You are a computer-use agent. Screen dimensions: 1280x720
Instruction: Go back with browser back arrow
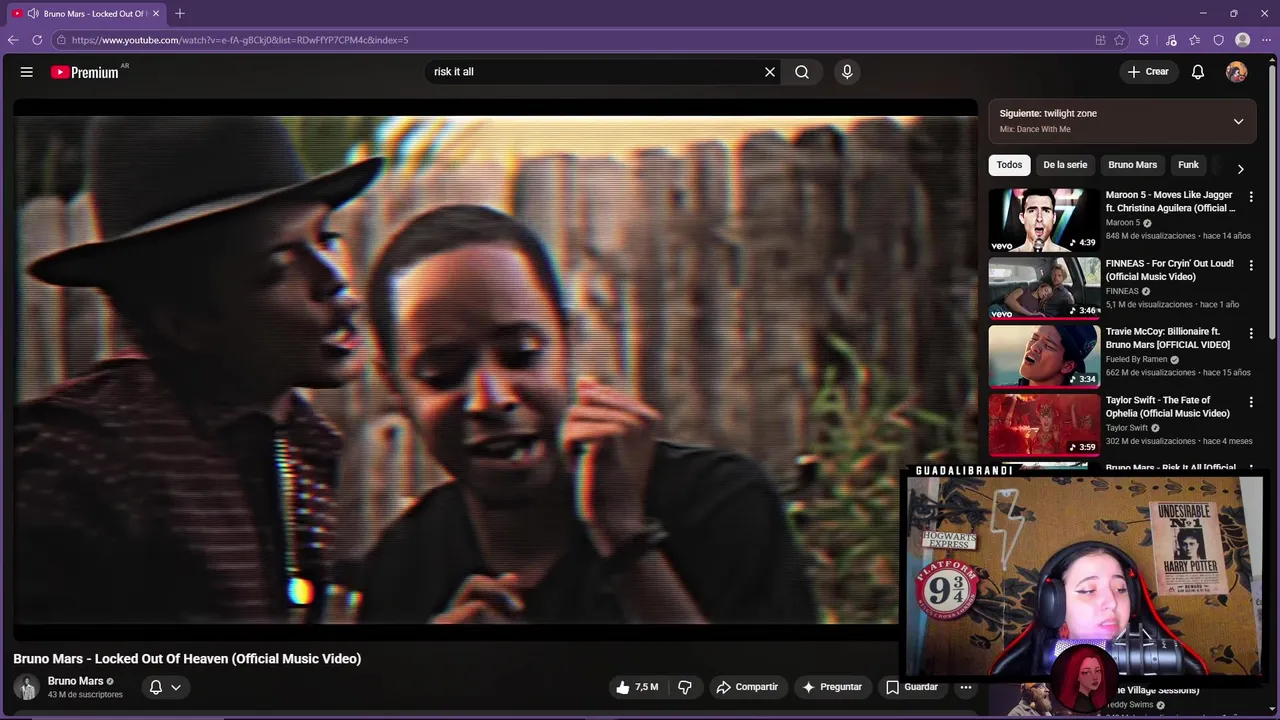(13, 40)
